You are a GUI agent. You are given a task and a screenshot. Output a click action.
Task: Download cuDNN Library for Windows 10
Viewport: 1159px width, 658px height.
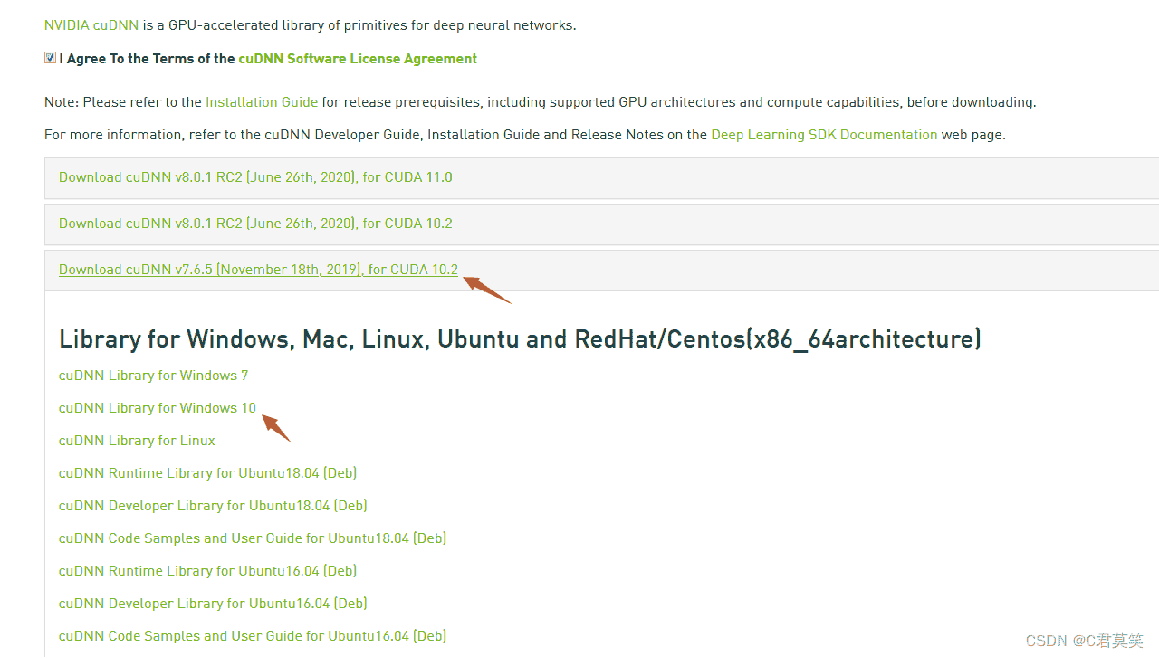[157, 408]
